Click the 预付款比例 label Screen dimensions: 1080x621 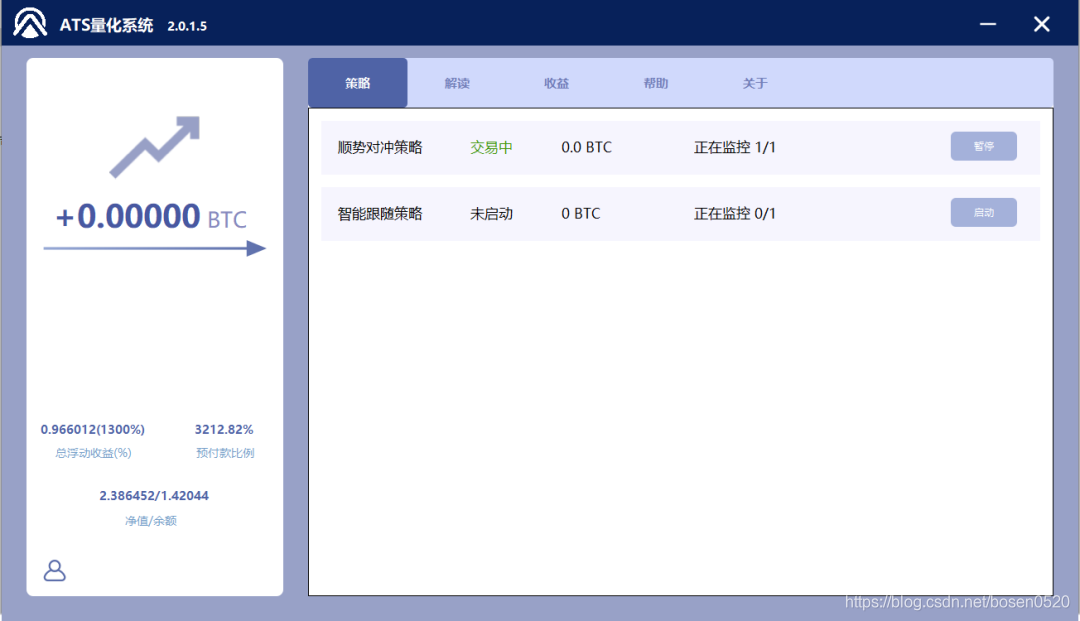click(x=224, y=452)
